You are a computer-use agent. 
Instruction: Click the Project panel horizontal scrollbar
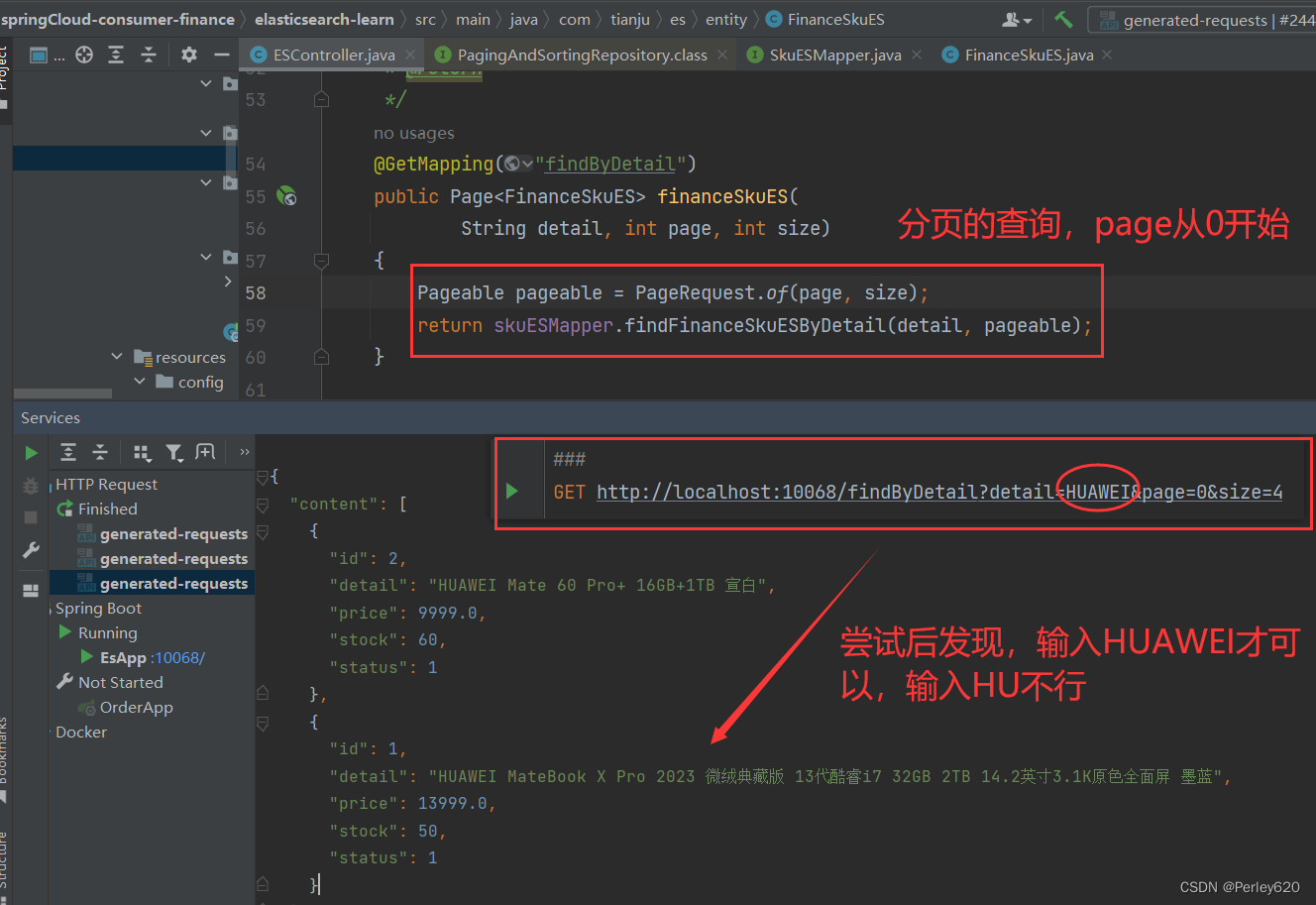62,394
